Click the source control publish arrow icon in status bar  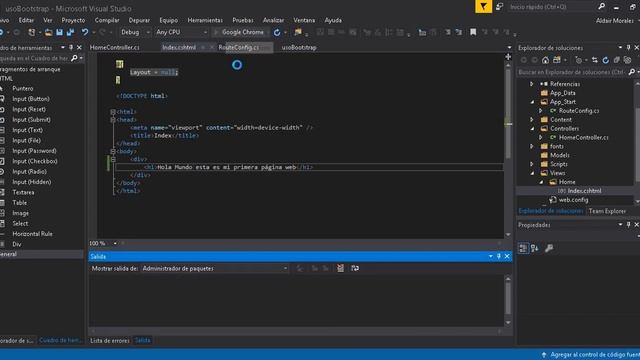click(544, 355)
